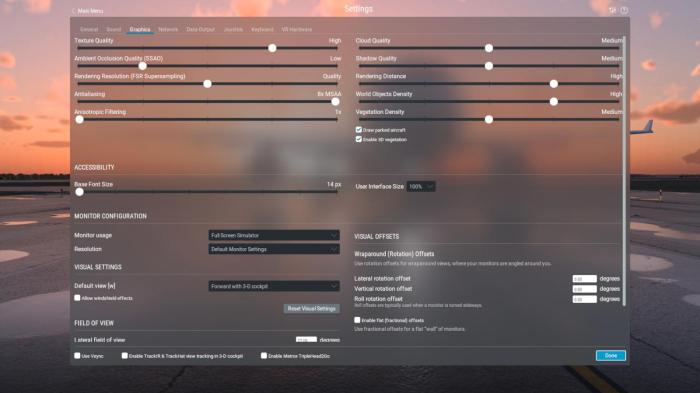Click the Cloud Quality slider handle
Viewport: 700px width, 393px height.
click(x=489, y=48)
